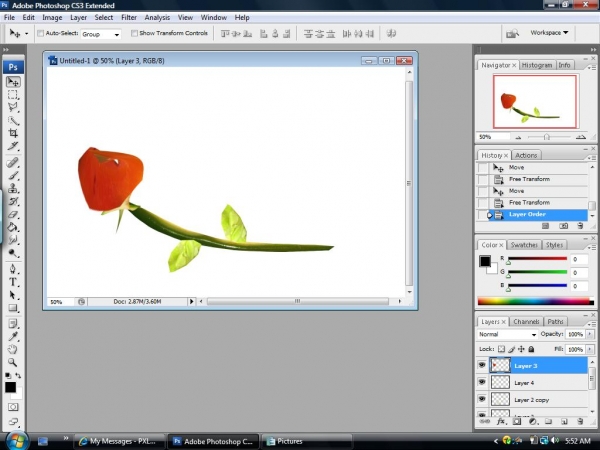Switch to Actions tab

[x=526, y=155]
